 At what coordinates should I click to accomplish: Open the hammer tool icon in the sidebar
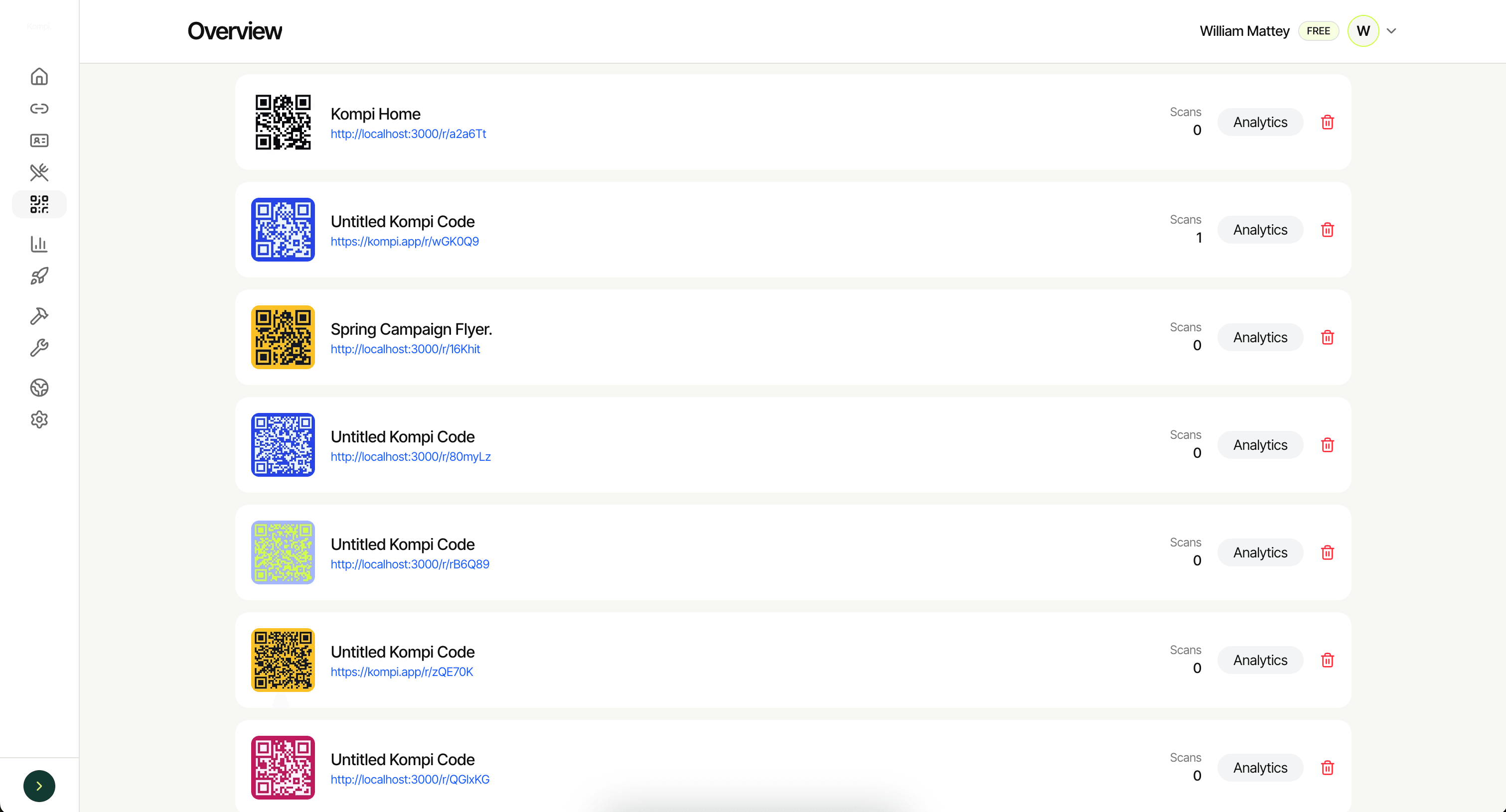(39, 316)
